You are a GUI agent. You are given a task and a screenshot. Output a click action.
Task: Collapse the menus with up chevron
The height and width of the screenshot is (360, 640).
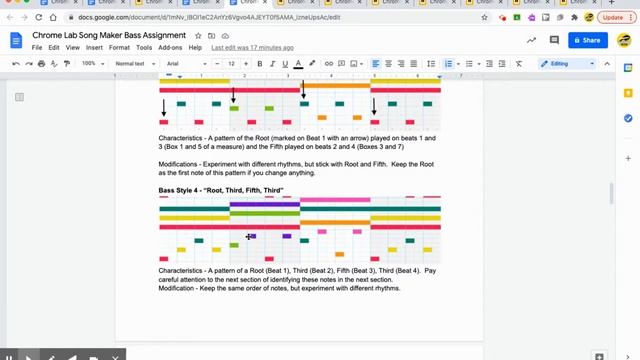[607, 64]
